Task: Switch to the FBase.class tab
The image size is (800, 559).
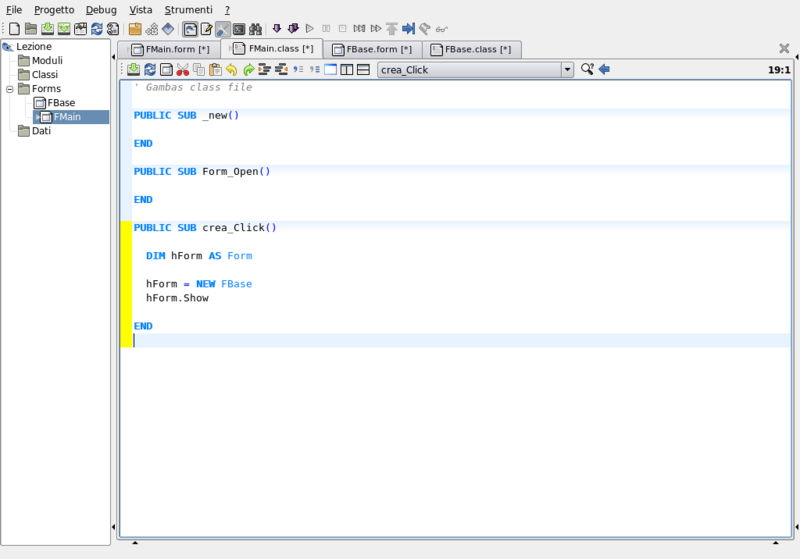Action: (471, 49)
